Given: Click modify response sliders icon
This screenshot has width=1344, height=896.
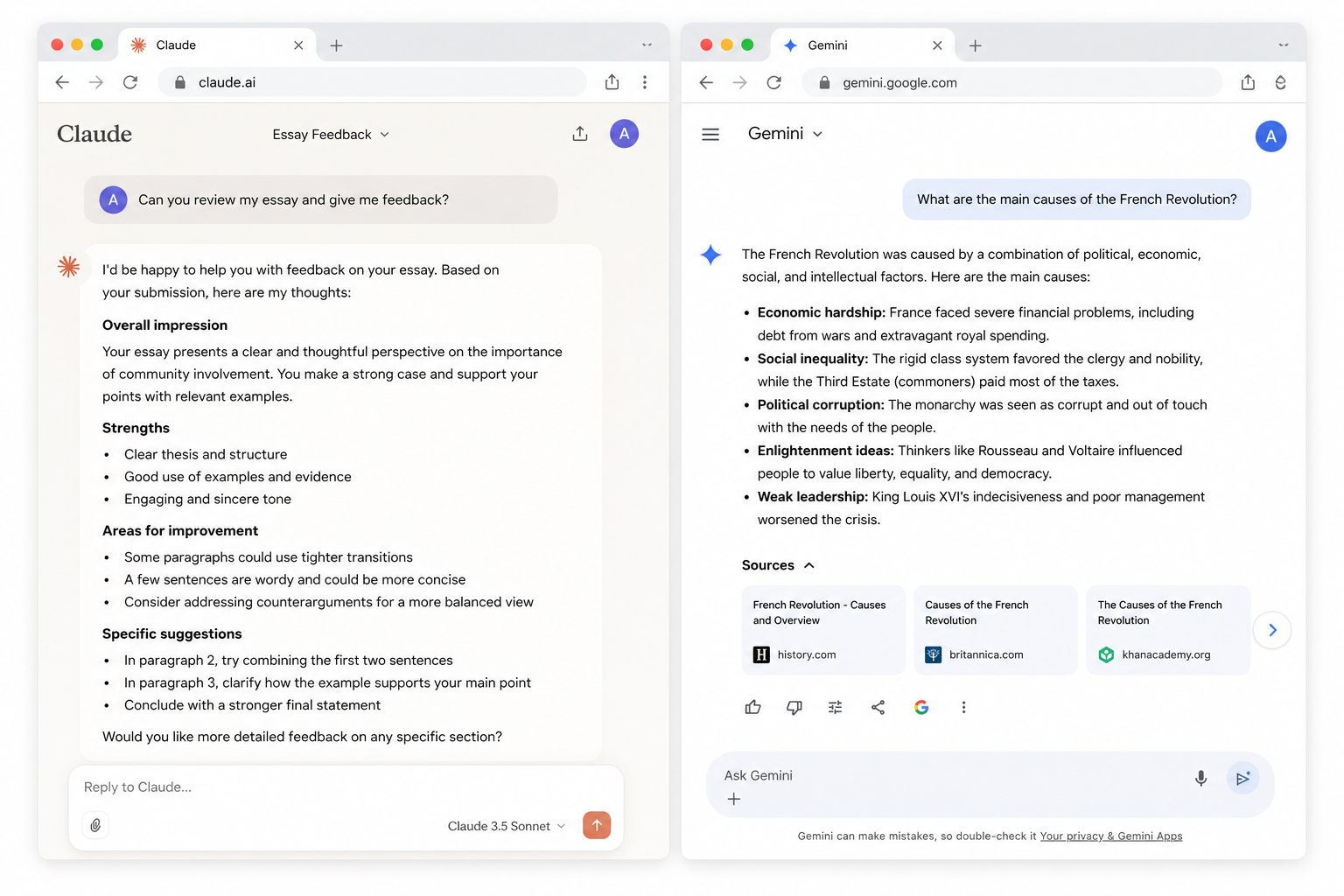Looking at the screenshot, I should coord(836,707).
